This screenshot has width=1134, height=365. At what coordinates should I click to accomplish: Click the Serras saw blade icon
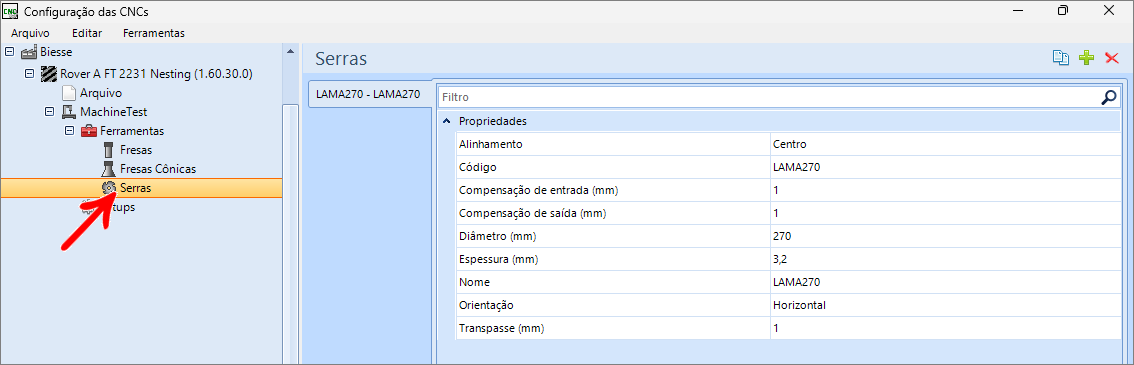pyautogui.click(x=108, y=188)
